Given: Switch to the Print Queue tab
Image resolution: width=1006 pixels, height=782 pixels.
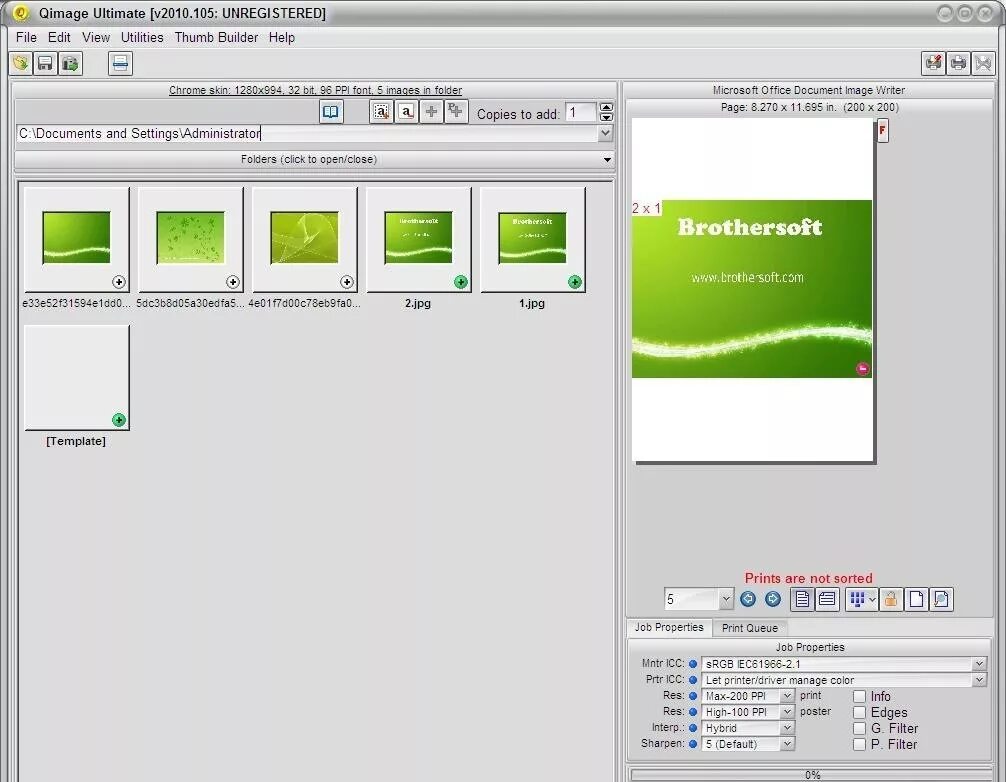Looking at the screenshot, I should tap(749, 628).
